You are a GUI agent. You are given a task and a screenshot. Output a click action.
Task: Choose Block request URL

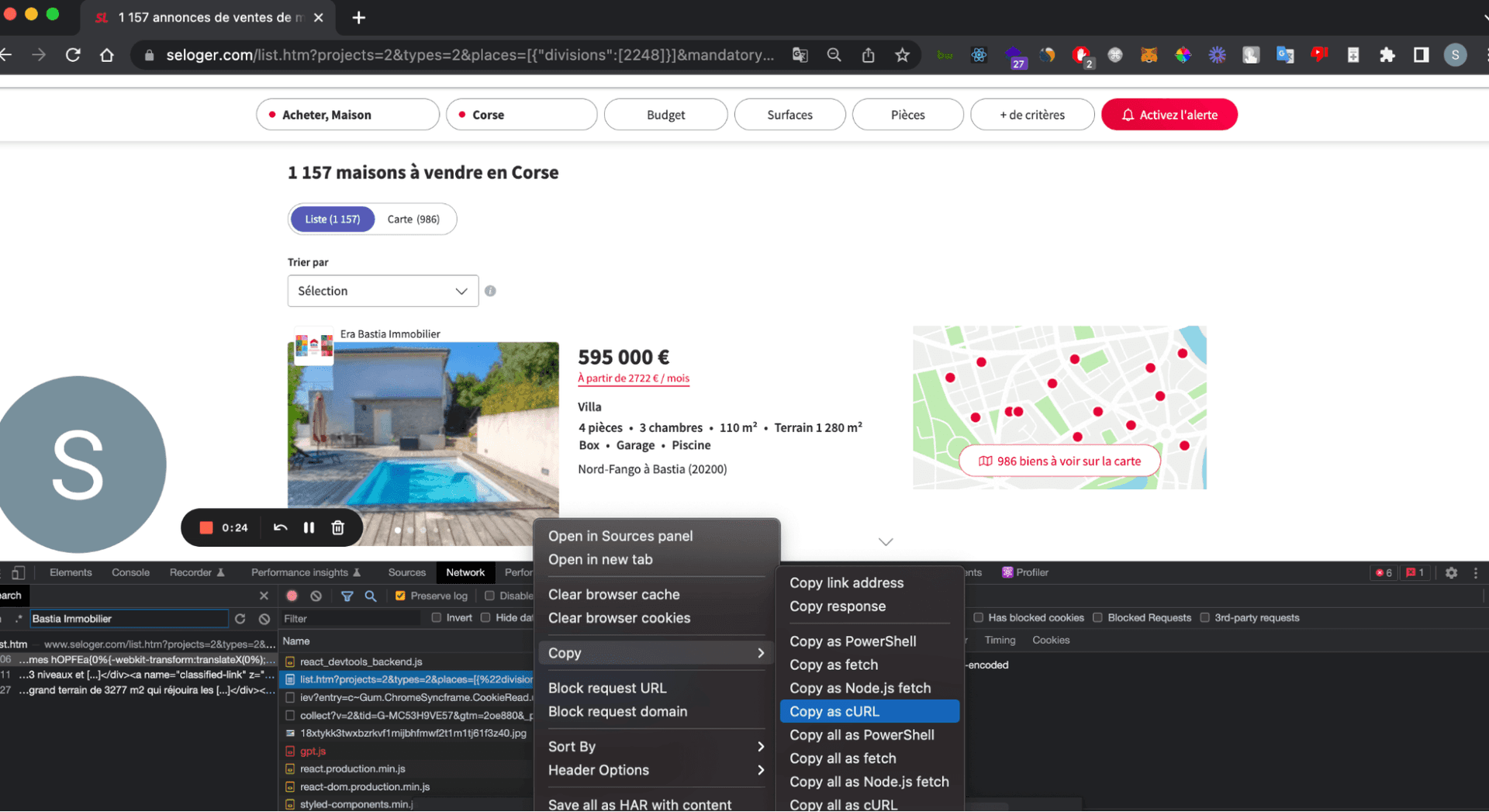coord(657,689)
